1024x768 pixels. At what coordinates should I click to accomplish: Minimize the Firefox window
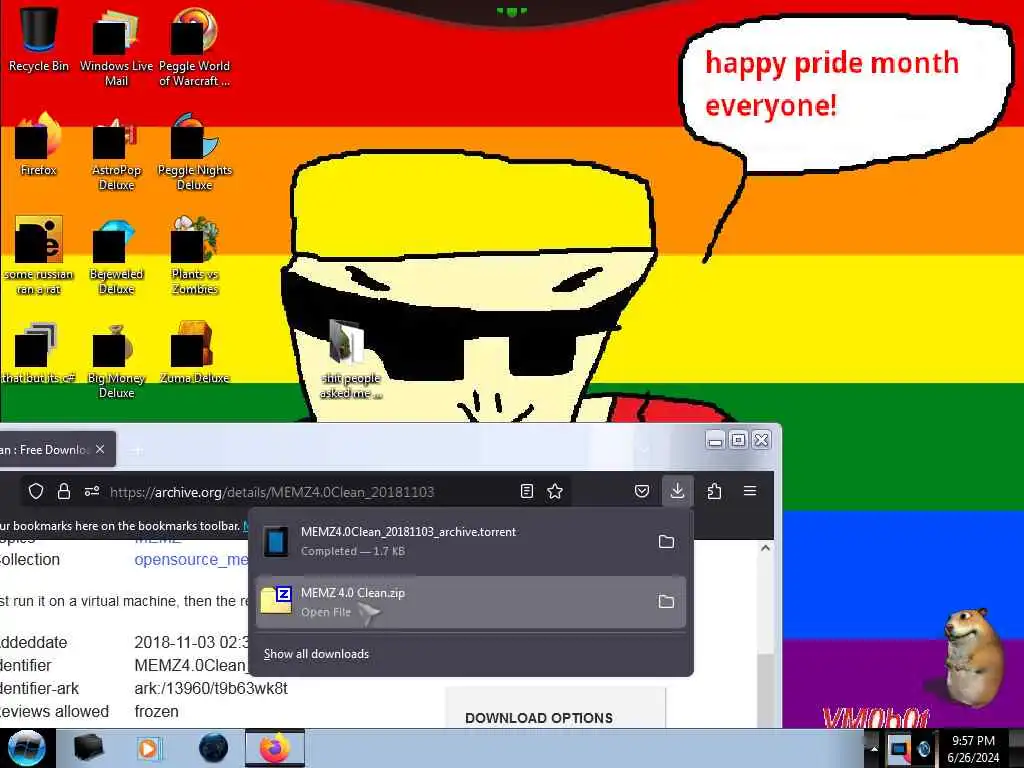point(715,440)
